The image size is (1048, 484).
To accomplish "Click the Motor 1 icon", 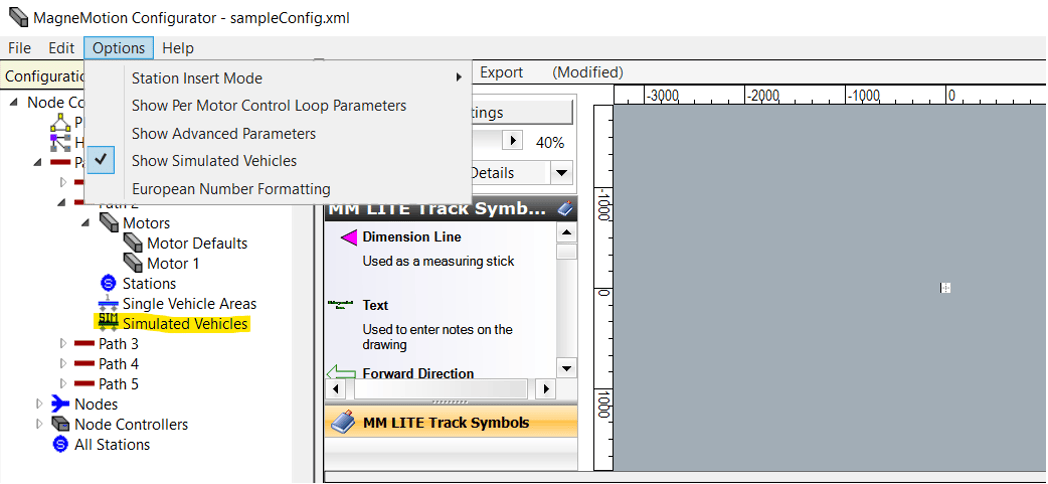I will 133,263.
